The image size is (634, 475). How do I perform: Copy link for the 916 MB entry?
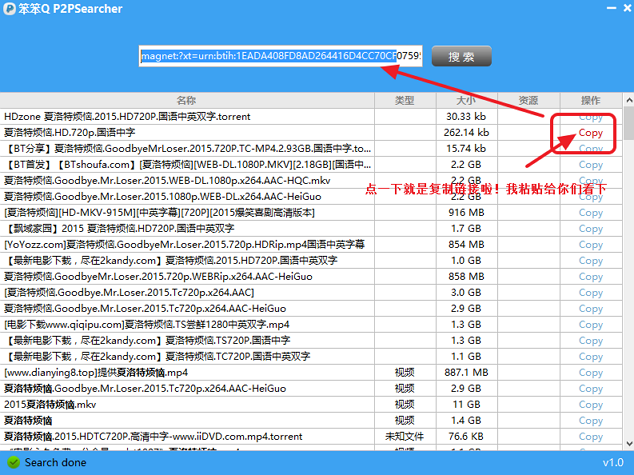click(x=590, y=213)
